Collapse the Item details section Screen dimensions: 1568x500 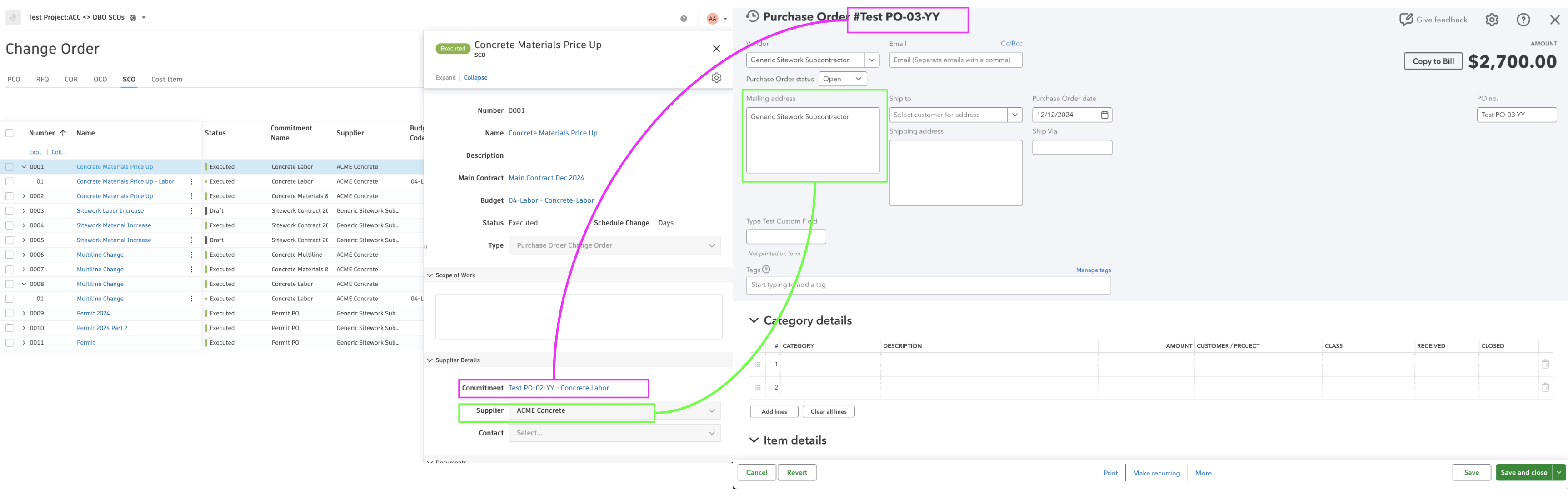click(754, 440)
